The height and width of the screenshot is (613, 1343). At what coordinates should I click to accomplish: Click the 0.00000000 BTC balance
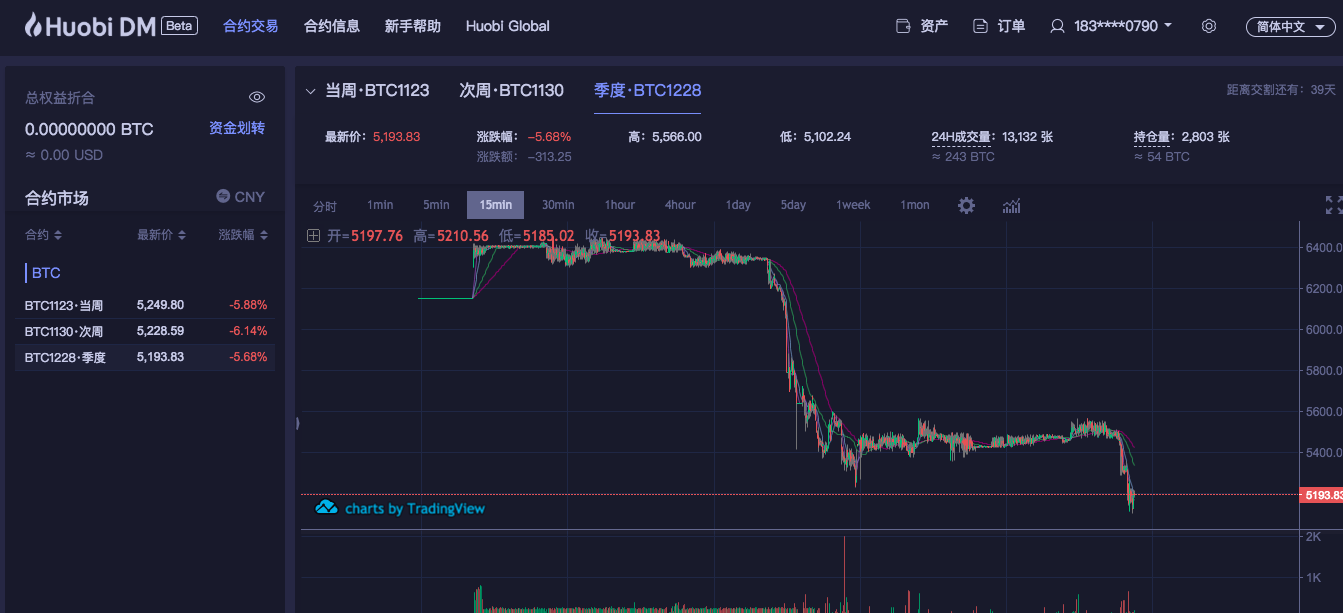click(x=89, y=129)
